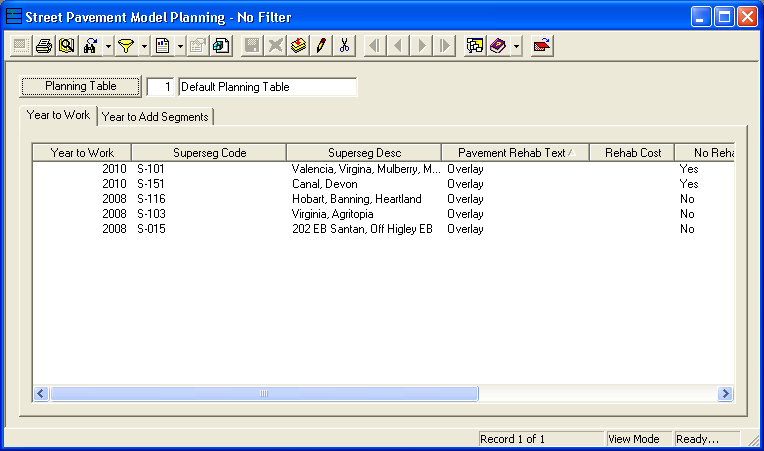Click the grayed first toolbar grid icon
Screen dimensions: 764x451
20,46
